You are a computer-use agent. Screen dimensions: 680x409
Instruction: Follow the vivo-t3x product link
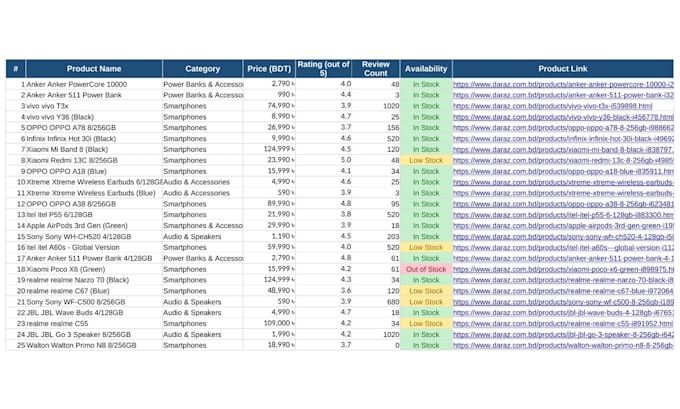pyautogui.click(x=552, y=106)
